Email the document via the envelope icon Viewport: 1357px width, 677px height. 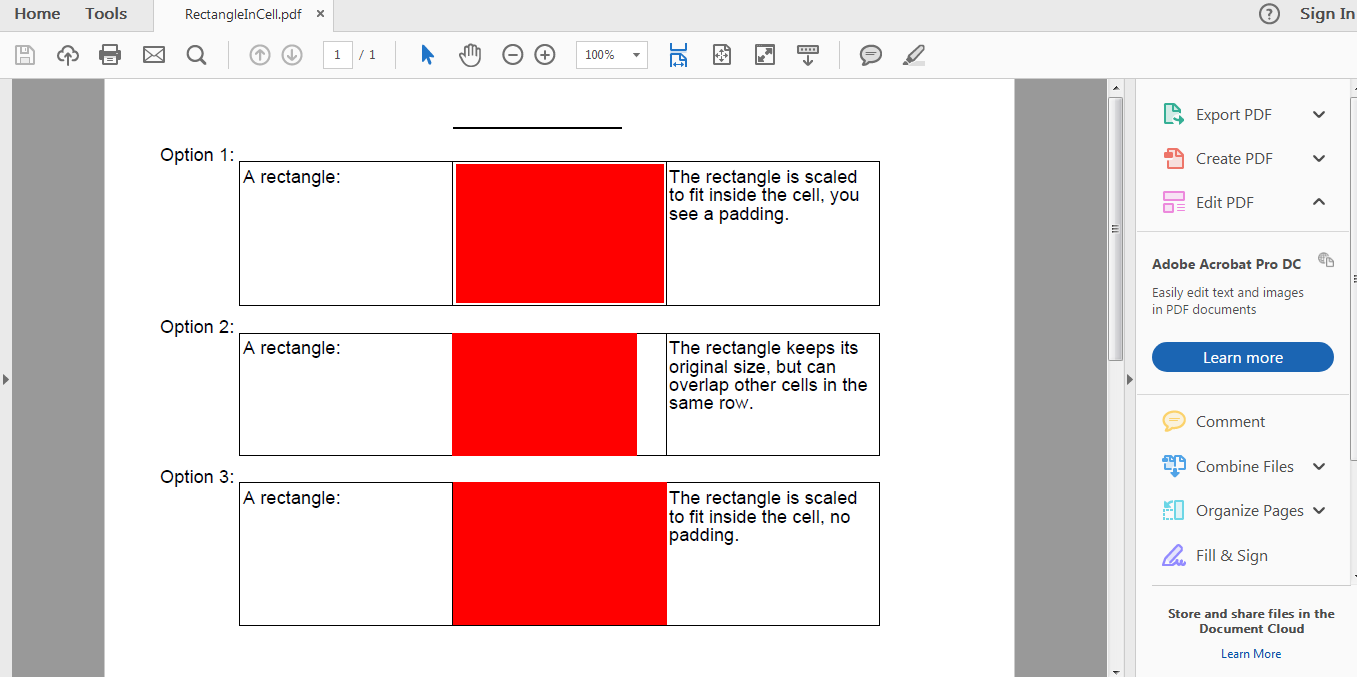point(153,55)
